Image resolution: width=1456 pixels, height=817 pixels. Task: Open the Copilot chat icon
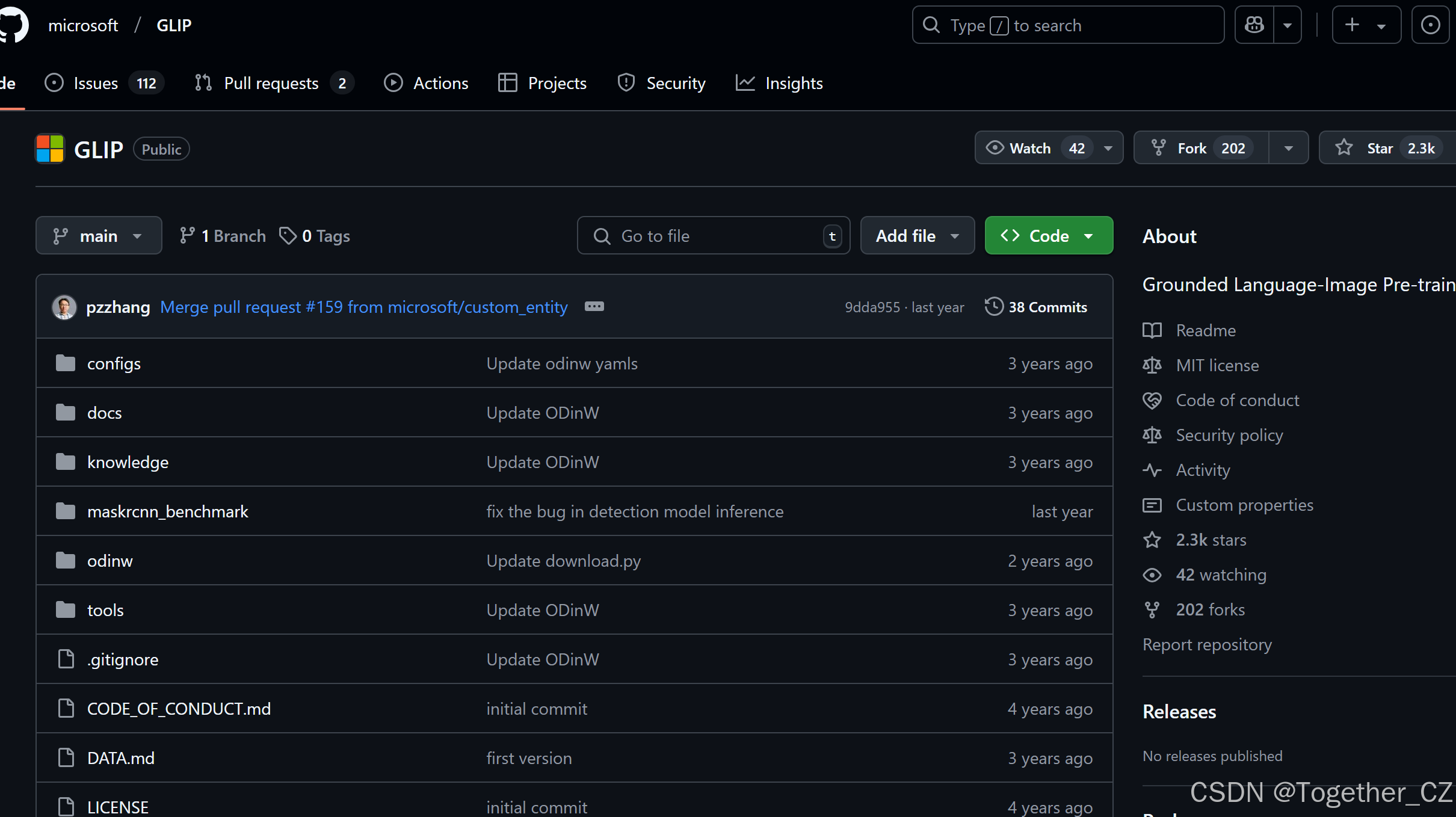click(1254, 25)
